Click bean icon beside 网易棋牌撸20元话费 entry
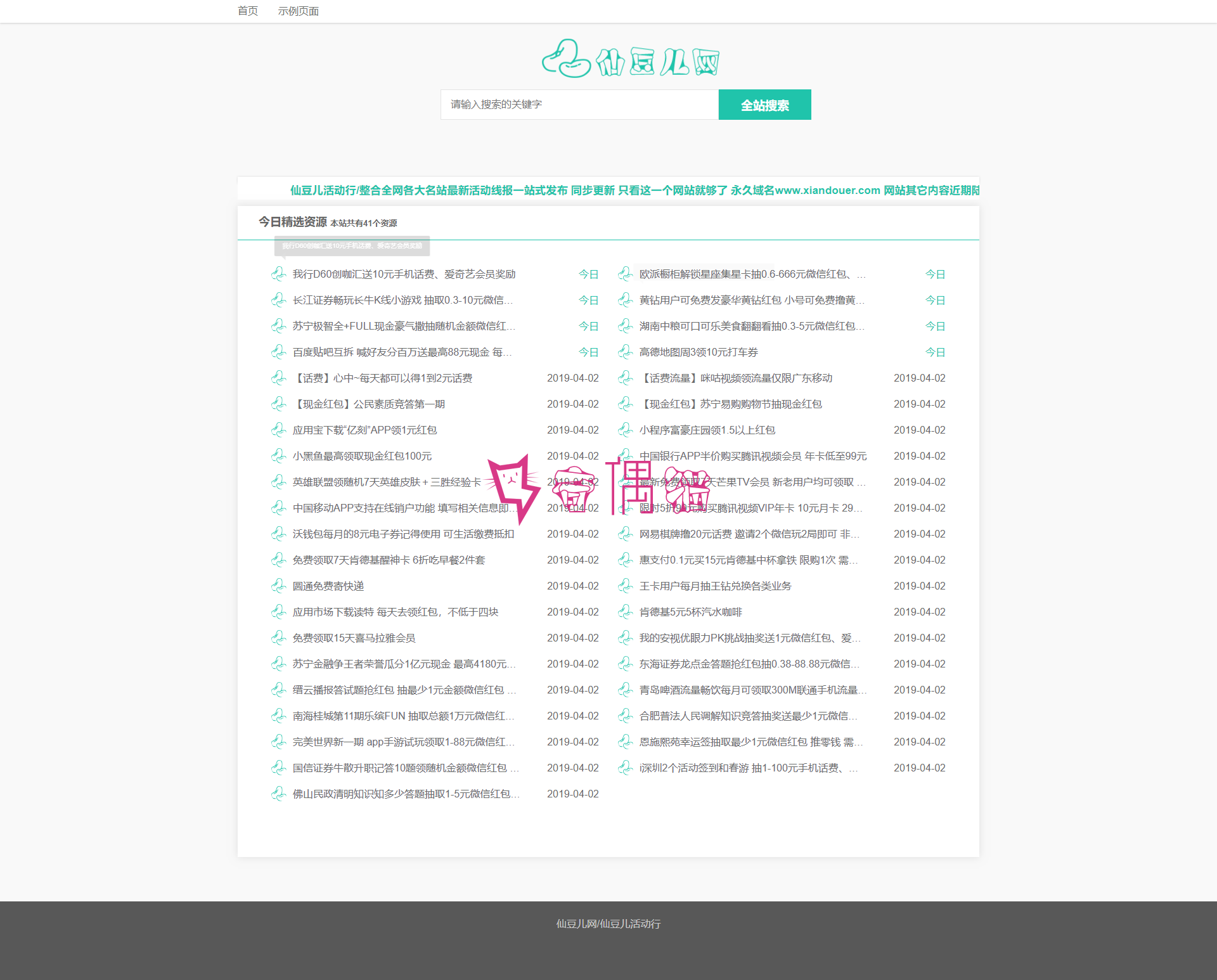The image size is (1217, 980). click(x=626, y=534)
